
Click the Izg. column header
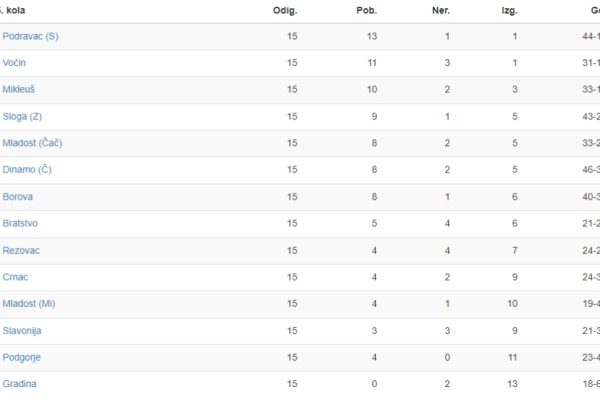tap(509, 11)
